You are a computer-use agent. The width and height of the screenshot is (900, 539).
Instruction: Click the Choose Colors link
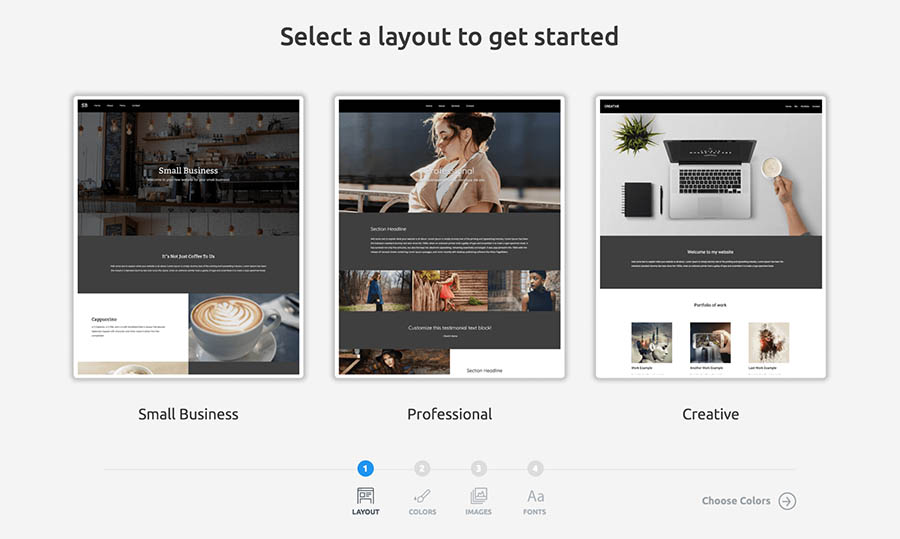coord(736,501)
